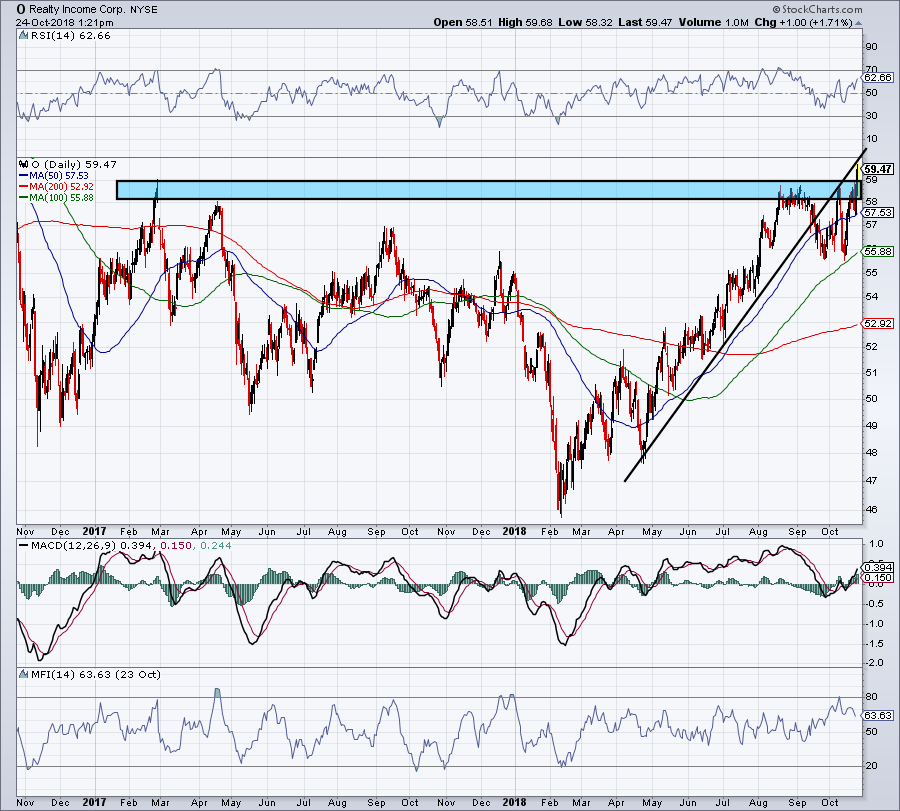The image size is (900, 811).
Task: Click the RSI area chart icon
Action: (x=24, y=36)
